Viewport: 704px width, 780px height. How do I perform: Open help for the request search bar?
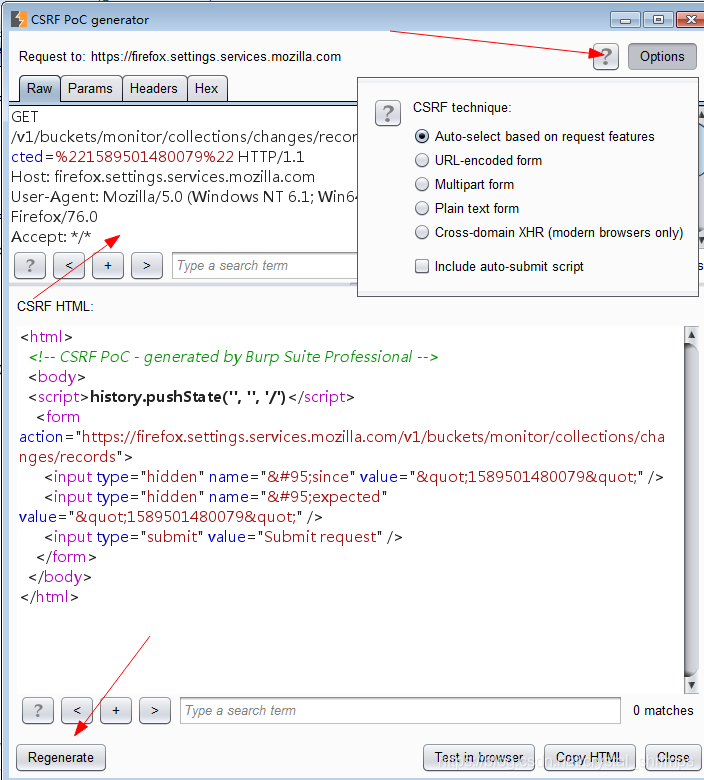point(30,266)
